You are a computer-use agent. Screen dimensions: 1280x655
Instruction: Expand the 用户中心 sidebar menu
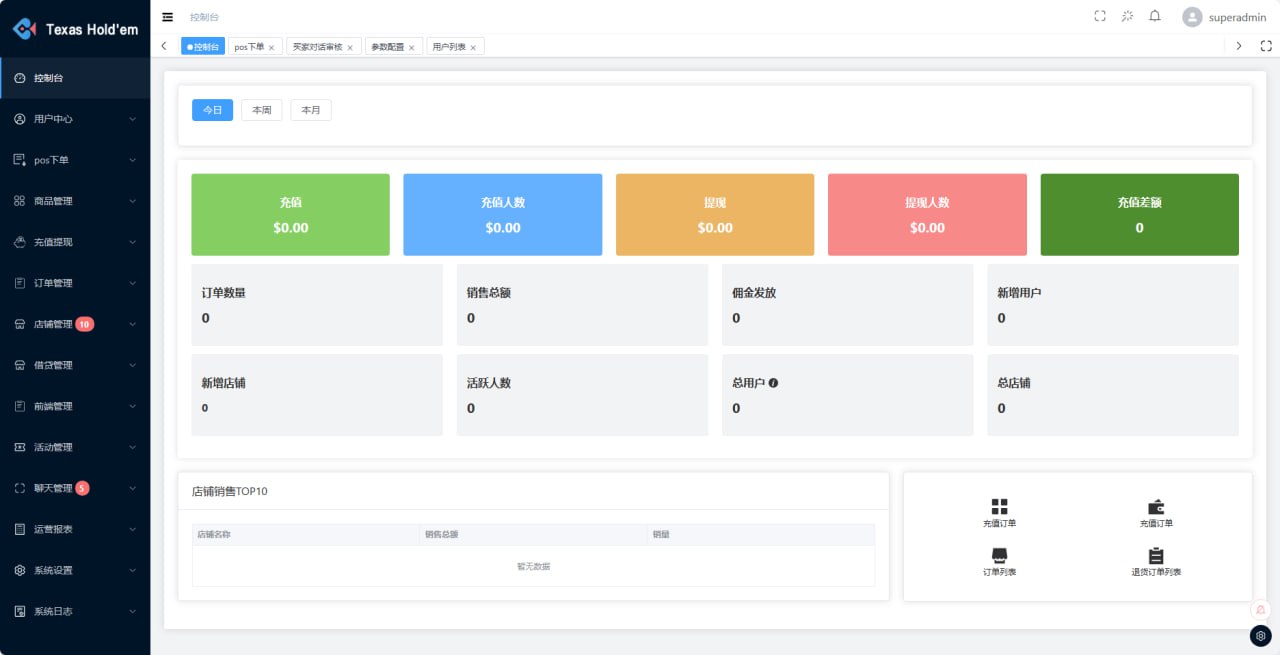[x=75, y=119]
